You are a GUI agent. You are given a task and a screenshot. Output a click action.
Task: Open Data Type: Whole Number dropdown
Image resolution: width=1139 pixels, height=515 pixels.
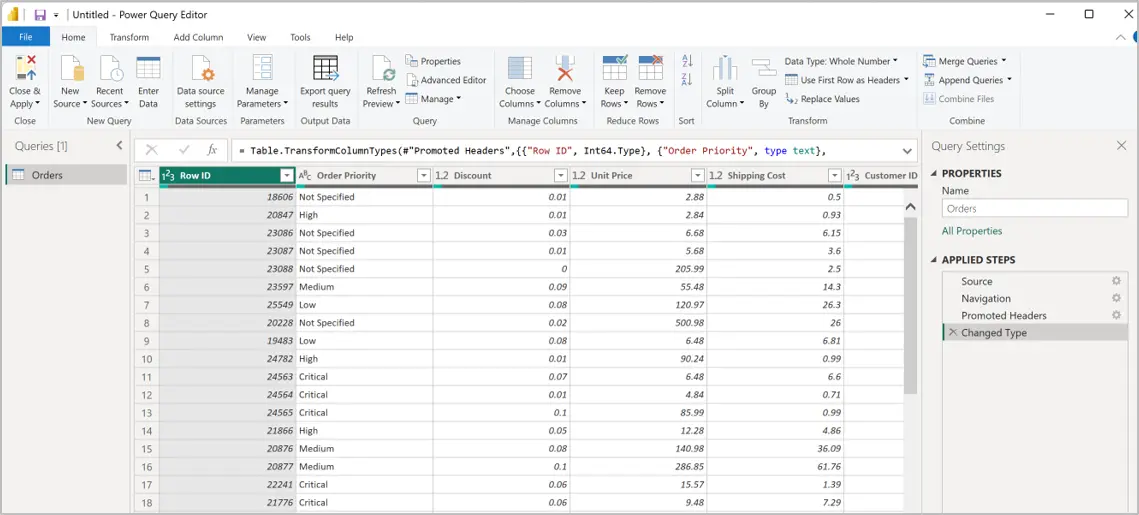pos(841,61)
